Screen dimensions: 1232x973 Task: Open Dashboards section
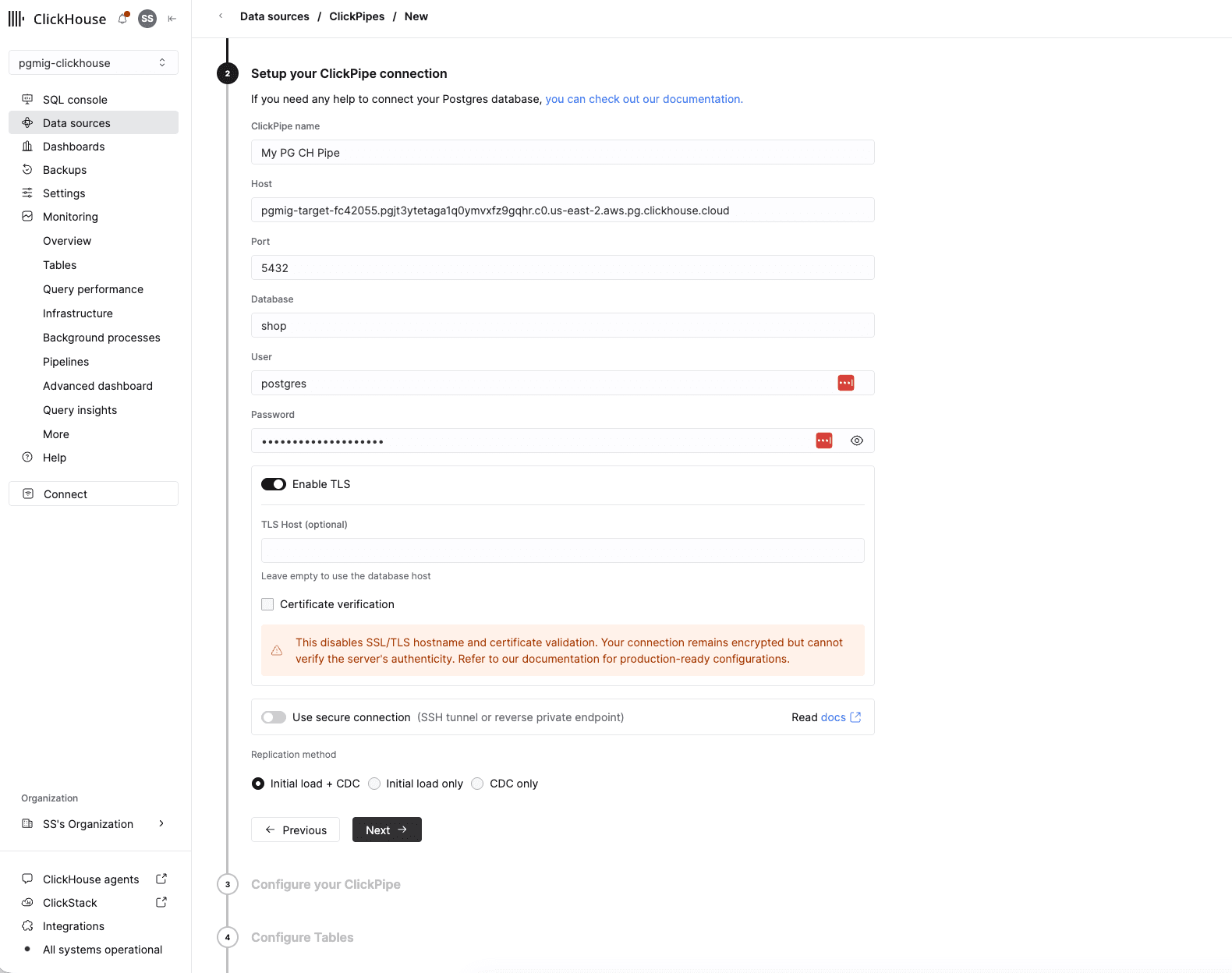tap(73, 147)
